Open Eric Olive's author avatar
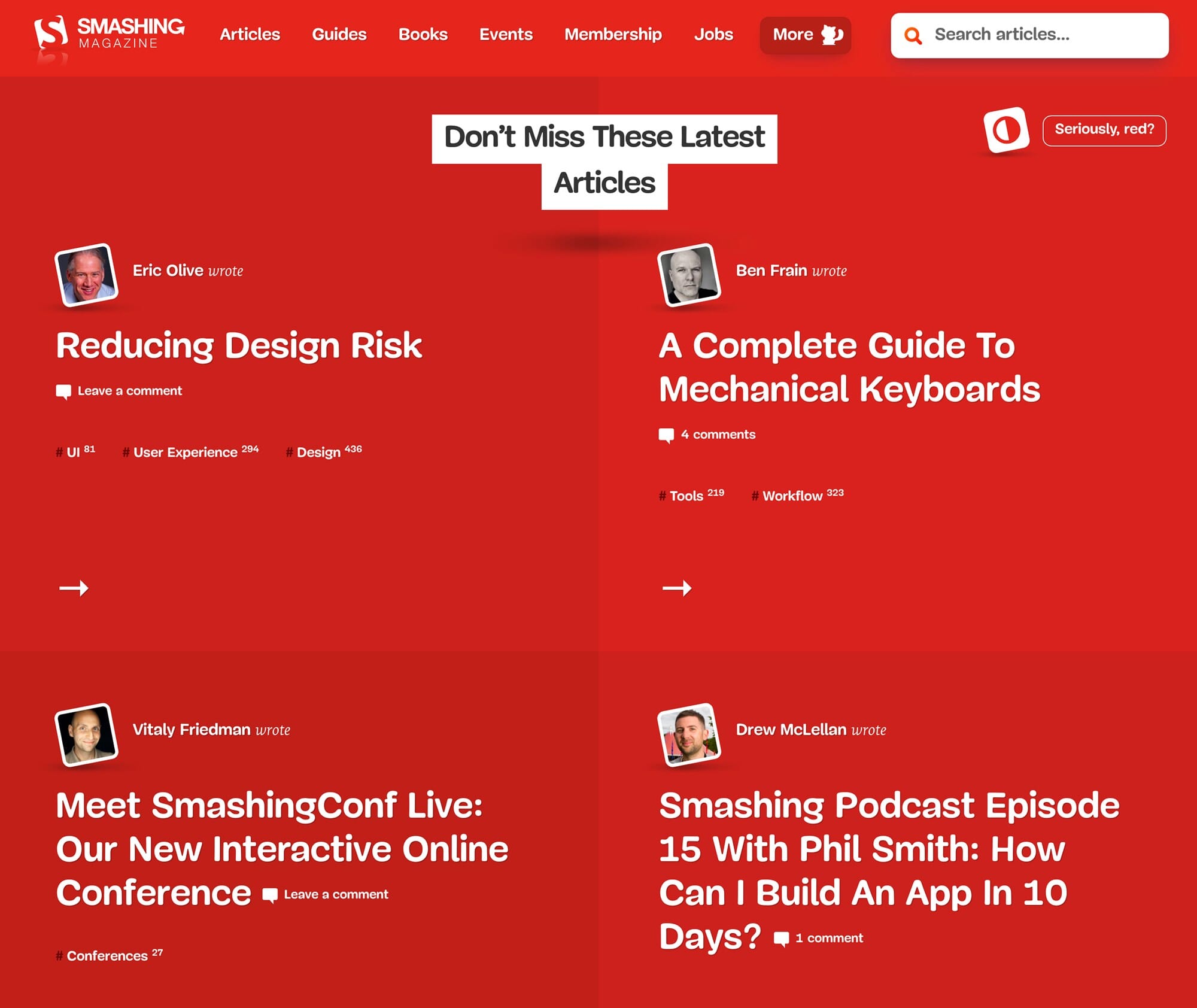Screen dimensions: 1197x1008 (x=87, y=275)
